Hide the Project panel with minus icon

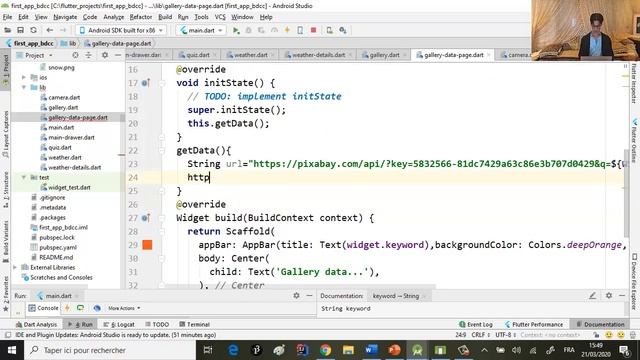pyautogui.click(x=118, y=55)
